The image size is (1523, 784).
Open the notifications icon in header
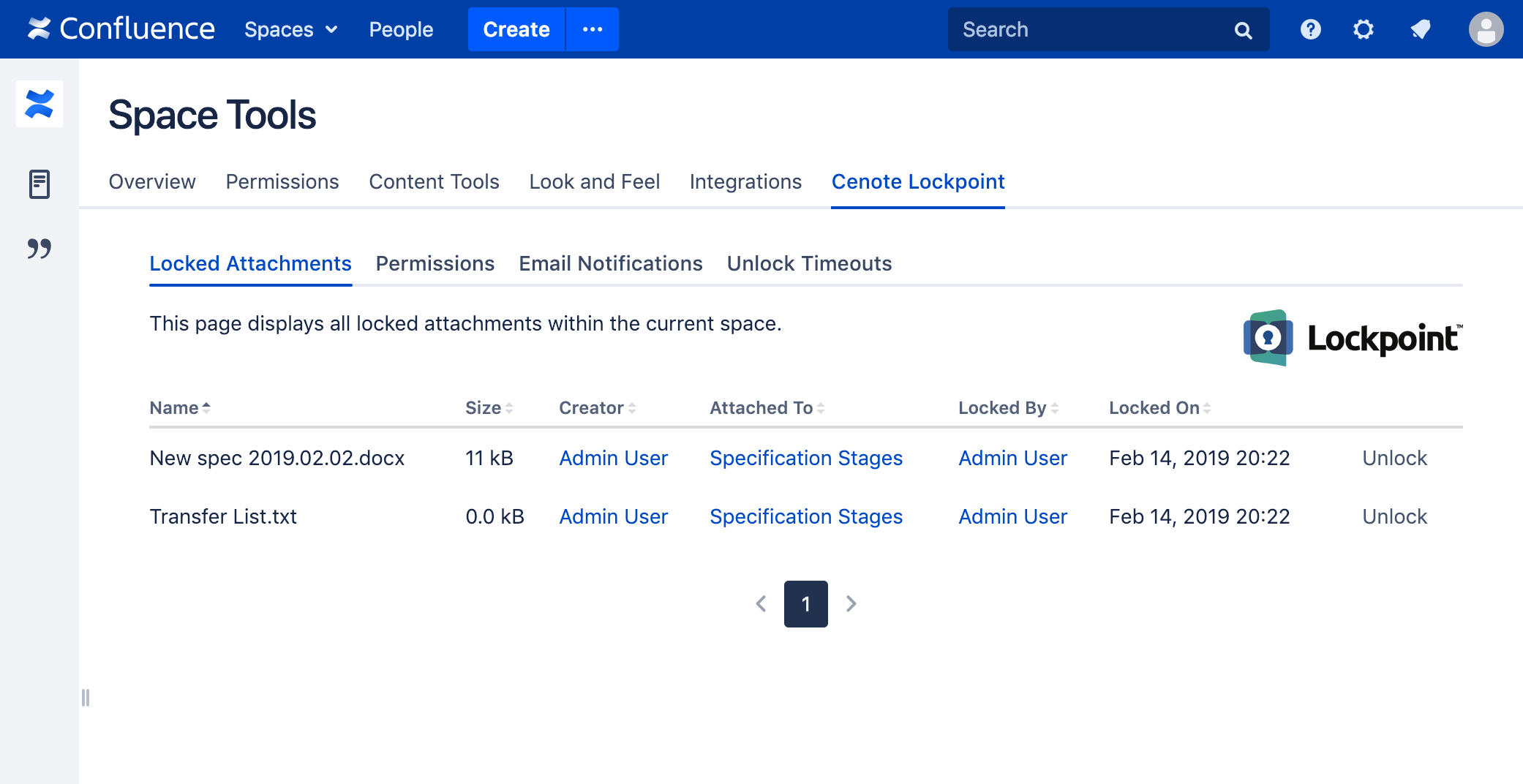click(1420, 29)
